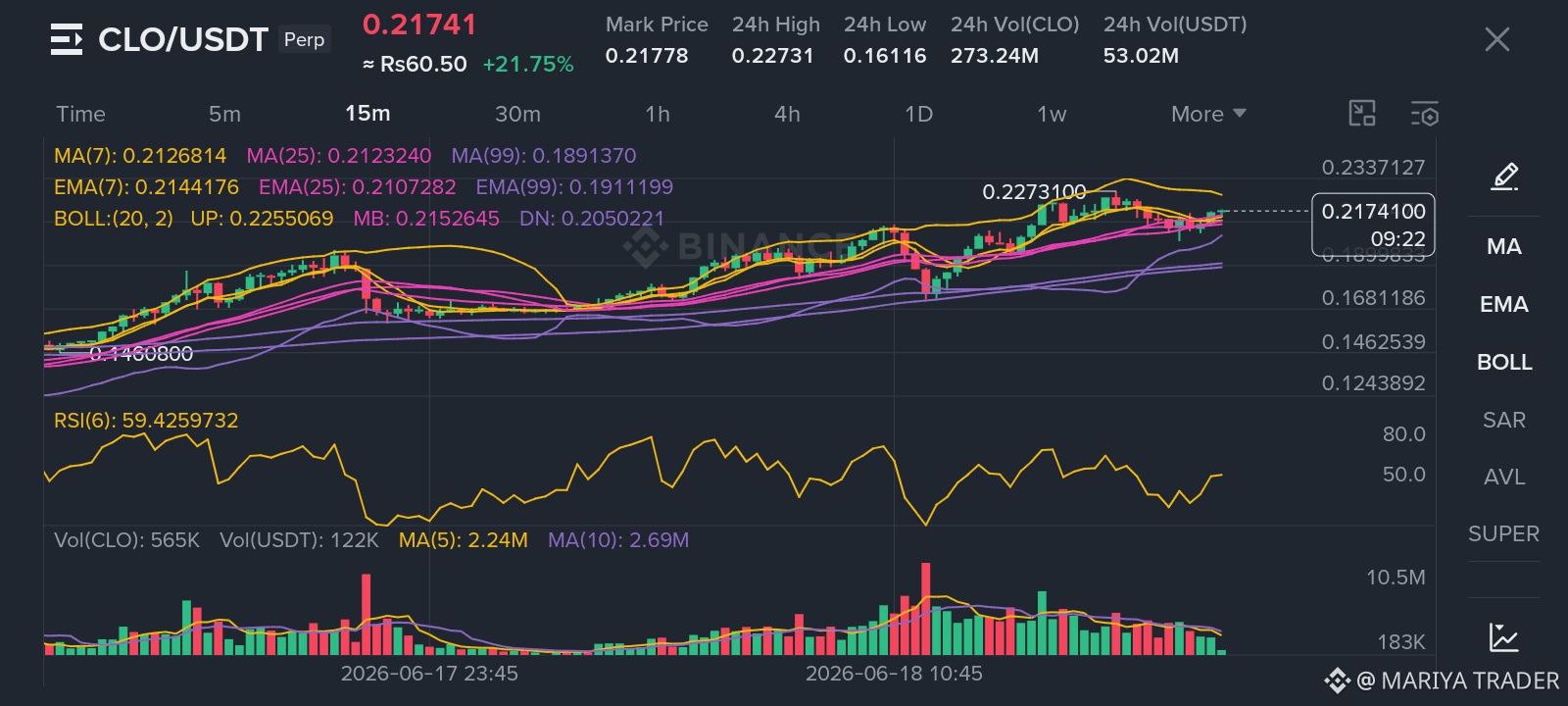Click the high marker 0.2273100 on chart
Image resolution: width=1568 pixels, height=706 pixels.
tap(1034, 192)
